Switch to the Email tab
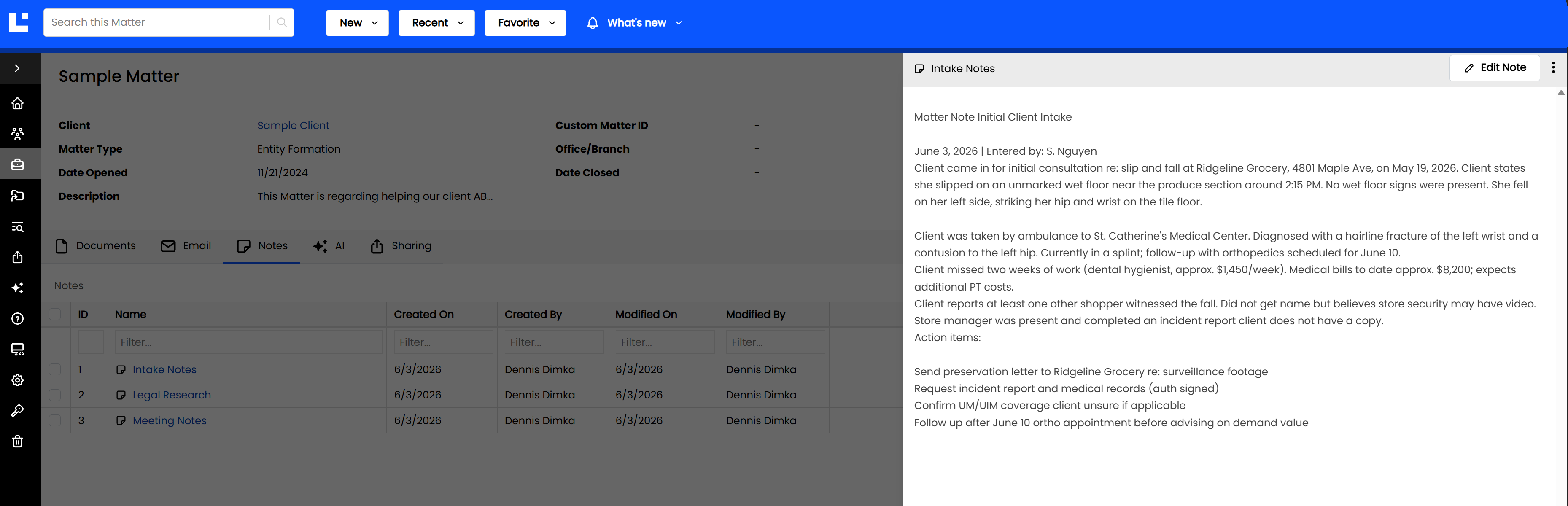Image resolution: width=1568 pixels, height=506 pixels. click(186, 246)
